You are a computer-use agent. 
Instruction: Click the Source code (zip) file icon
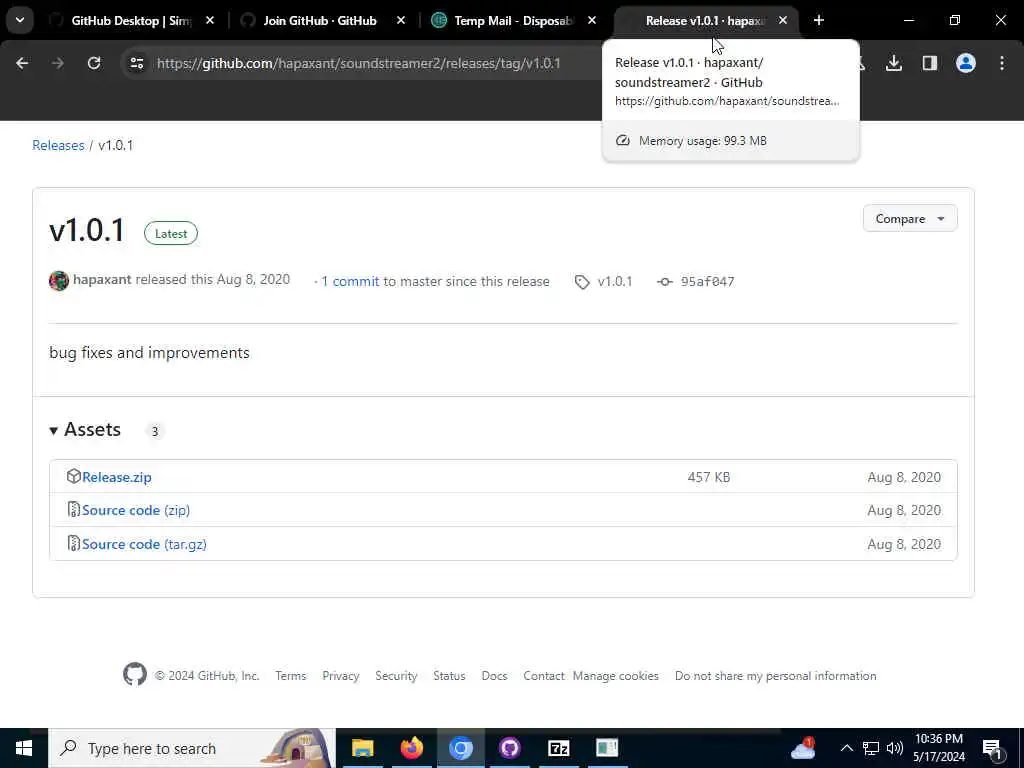tap(74, 509)
